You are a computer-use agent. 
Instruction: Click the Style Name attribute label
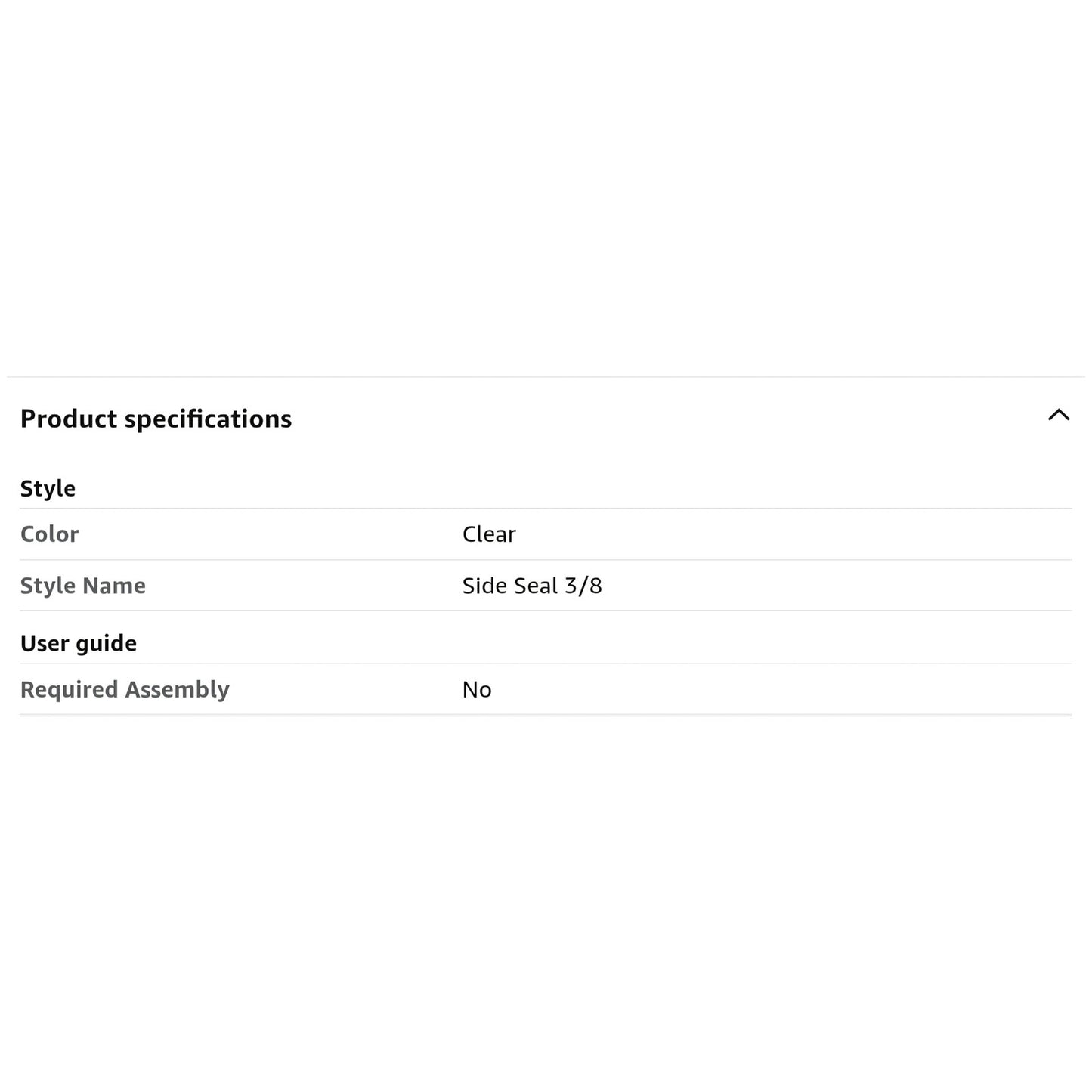coord(83,586)
